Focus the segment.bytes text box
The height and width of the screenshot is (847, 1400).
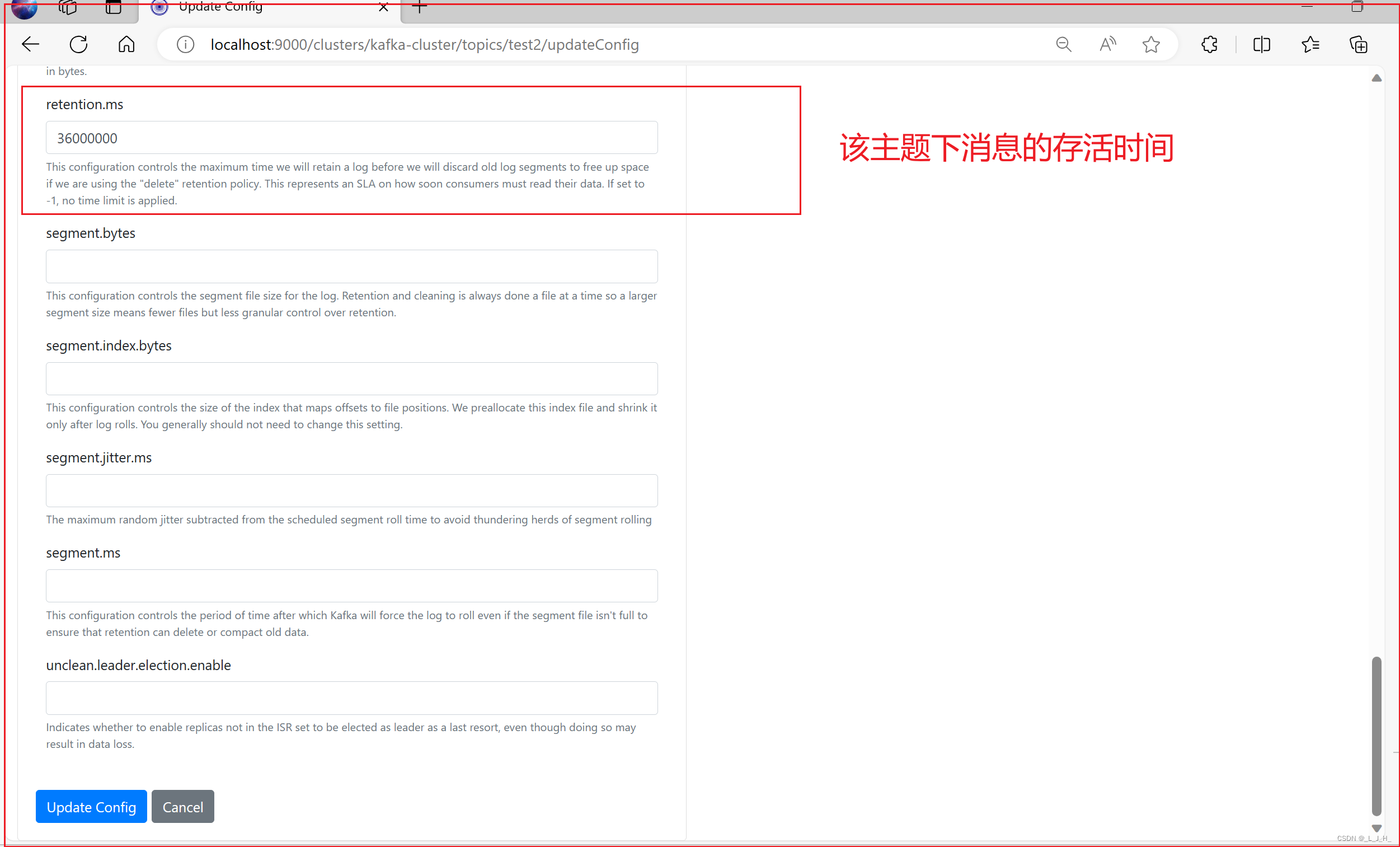[352, 266]
